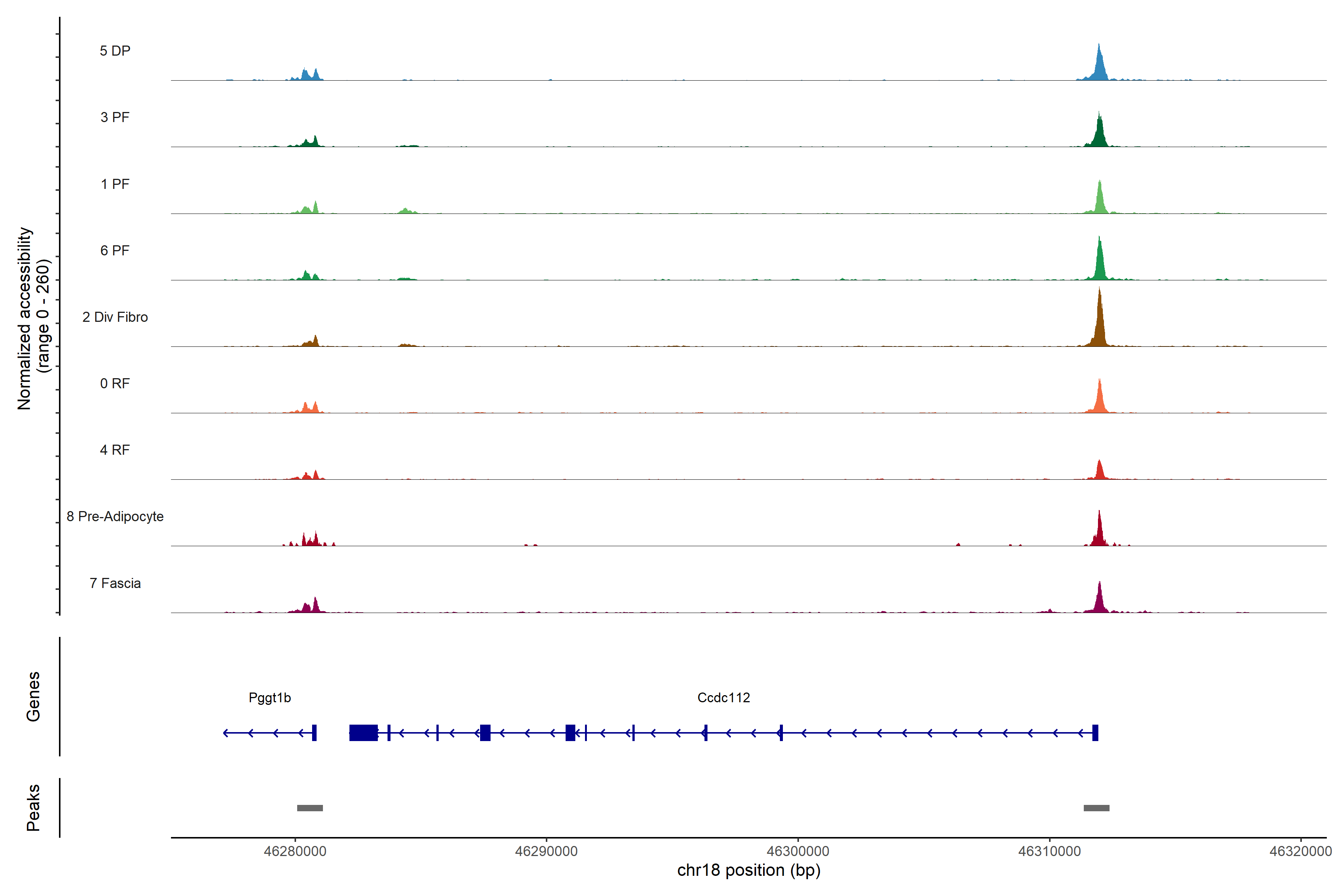Click the 46290000 axis tick label
The image size is (1344, 896).
click(x=546, y=852)
